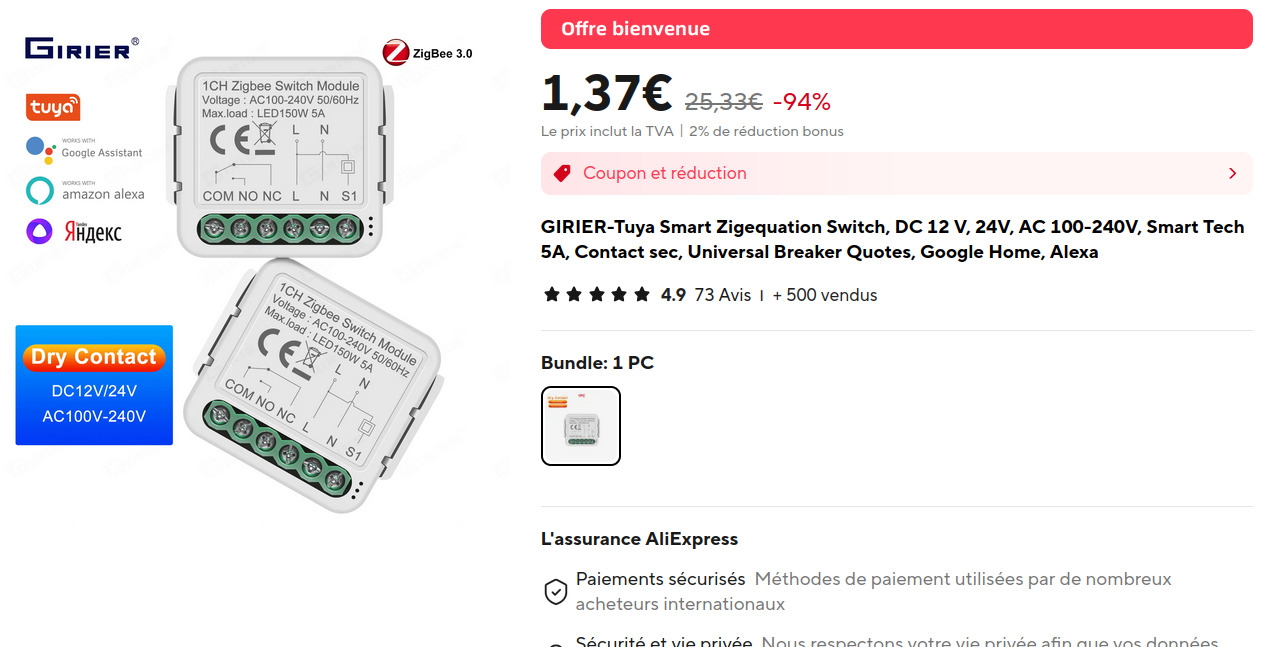This screenshot has height=647, width=1271.
Task: Open the Coupon et réduction section
Action: (x=897, y=173)
